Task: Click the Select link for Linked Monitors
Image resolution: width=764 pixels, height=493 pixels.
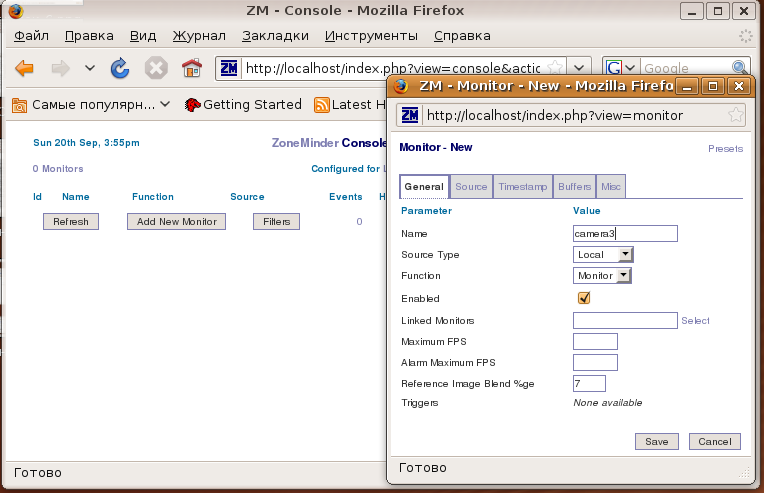Action: [x=695, y=321]
